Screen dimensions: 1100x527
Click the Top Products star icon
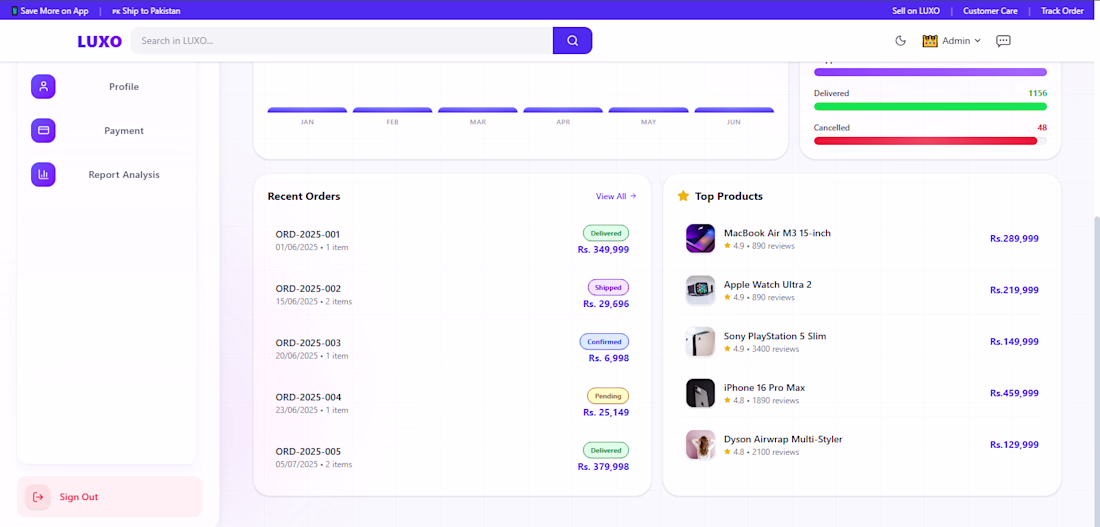(683, 196)
